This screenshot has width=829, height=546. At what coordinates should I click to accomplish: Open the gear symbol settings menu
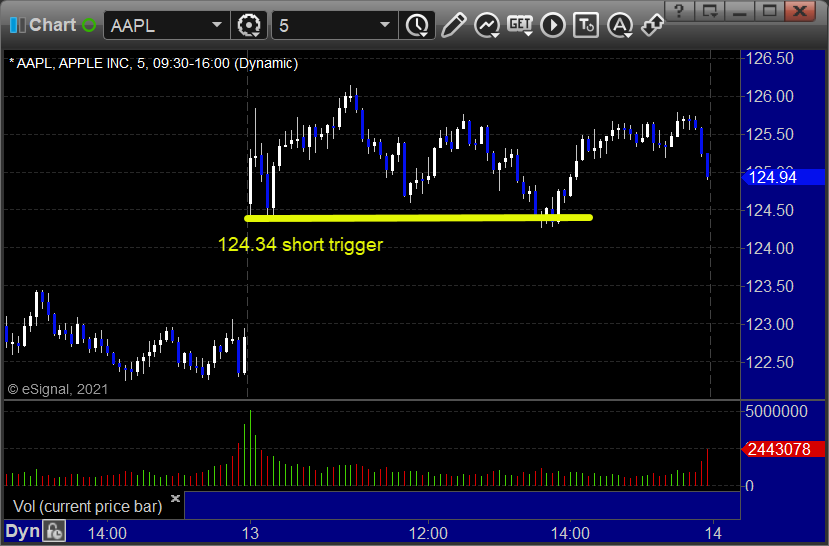(249, 25)
